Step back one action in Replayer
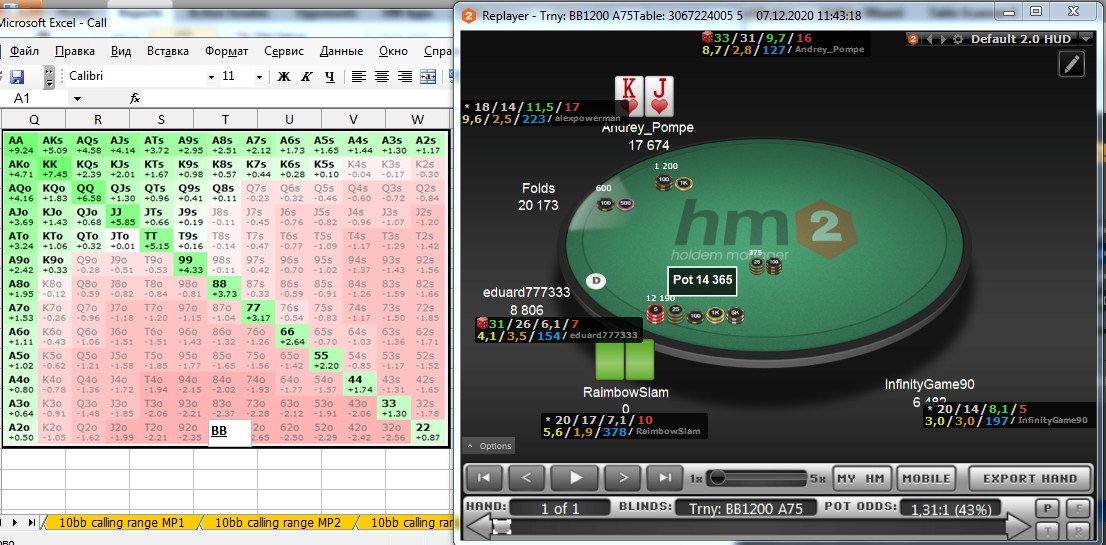 pos(527,478)
